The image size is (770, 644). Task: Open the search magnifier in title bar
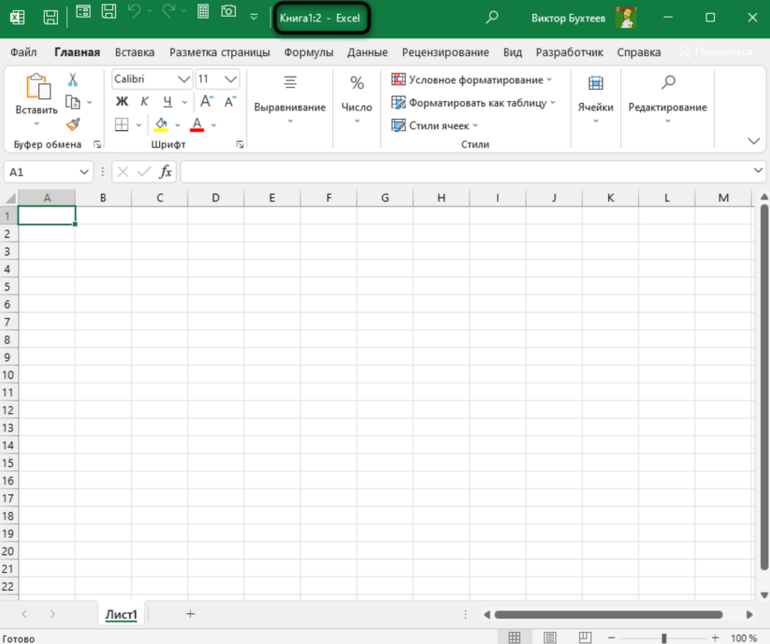pos(491,18)
